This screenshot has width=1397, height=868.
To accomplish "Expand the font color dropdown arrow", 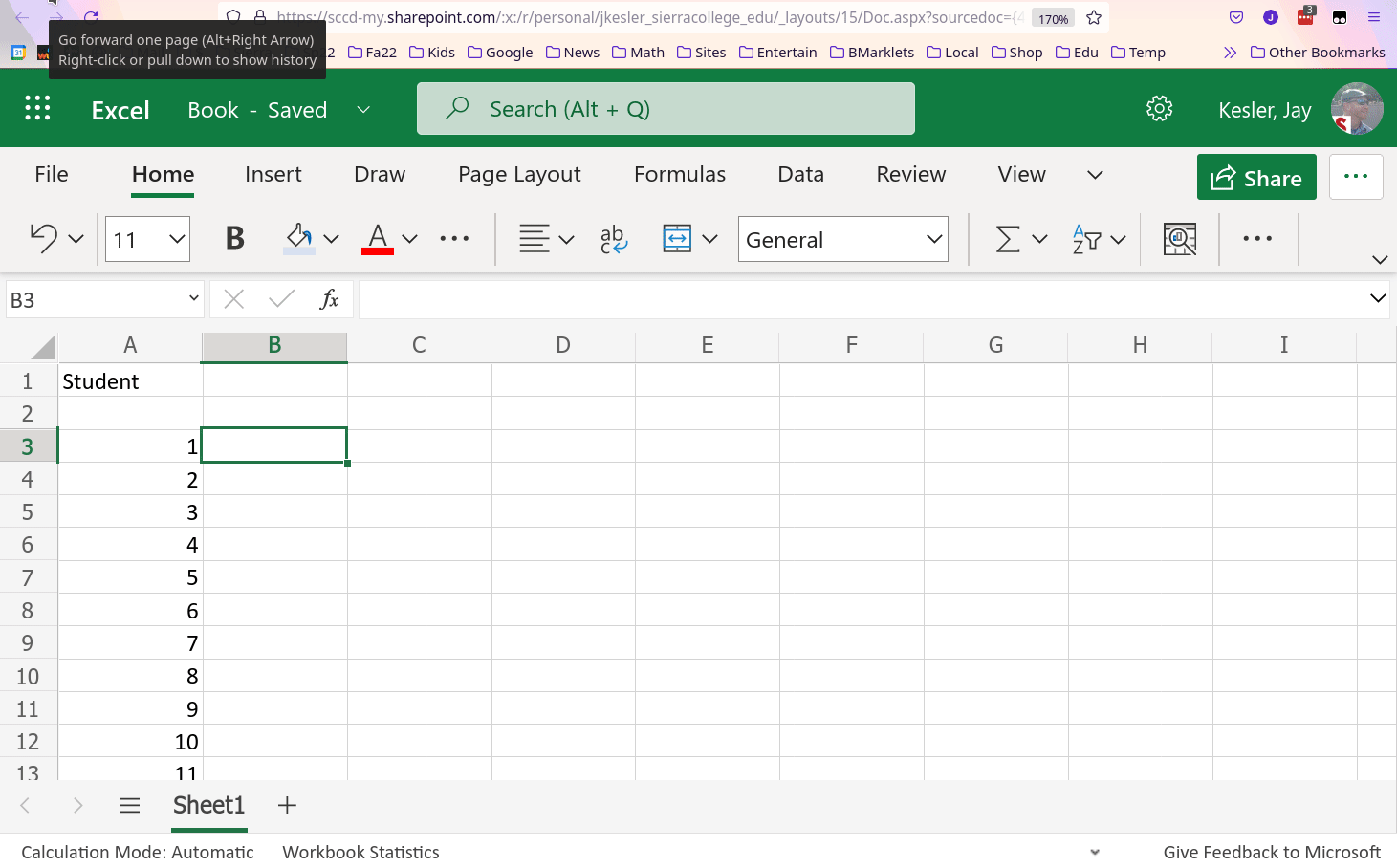I will point(409,239).
